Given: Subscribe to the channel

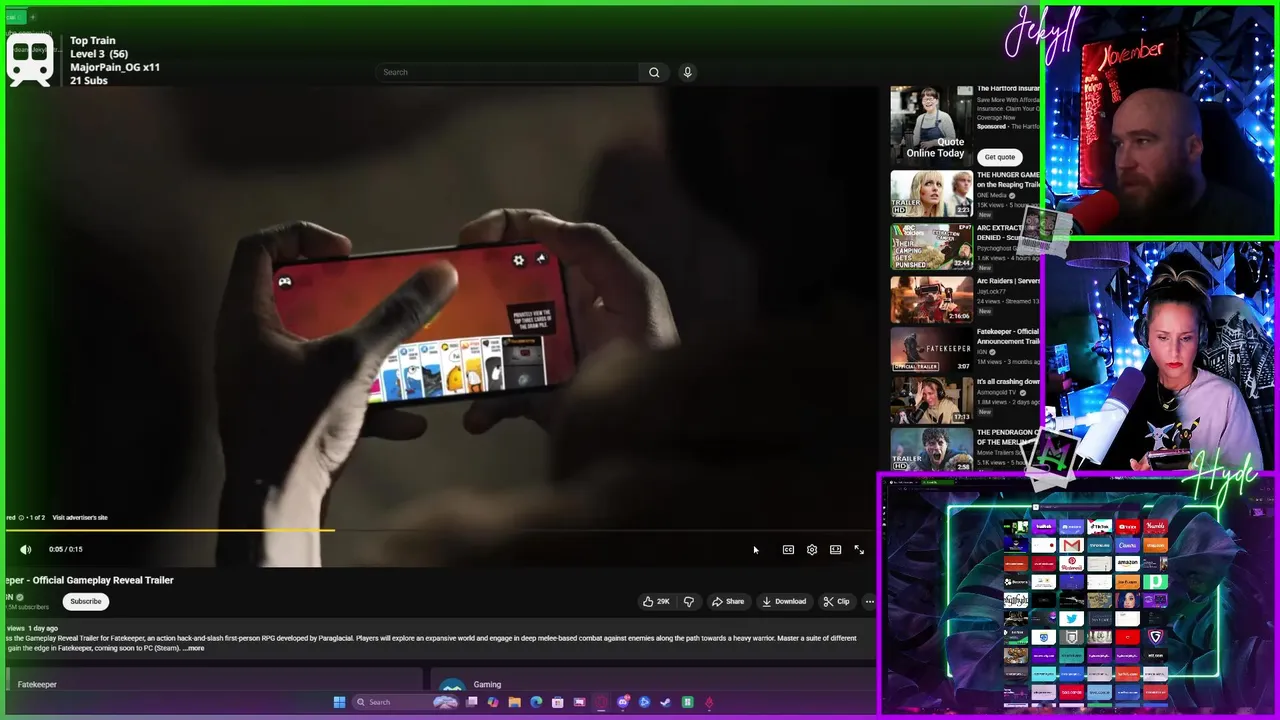Looking at the screenshot, I should tap(86, 601).
